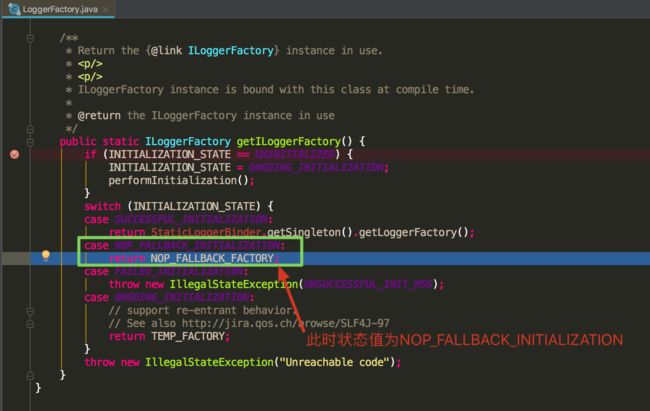Click the '@return' Javadoc tag
The width and height of the screenshot is (650, 411).
tap(99, 115)
